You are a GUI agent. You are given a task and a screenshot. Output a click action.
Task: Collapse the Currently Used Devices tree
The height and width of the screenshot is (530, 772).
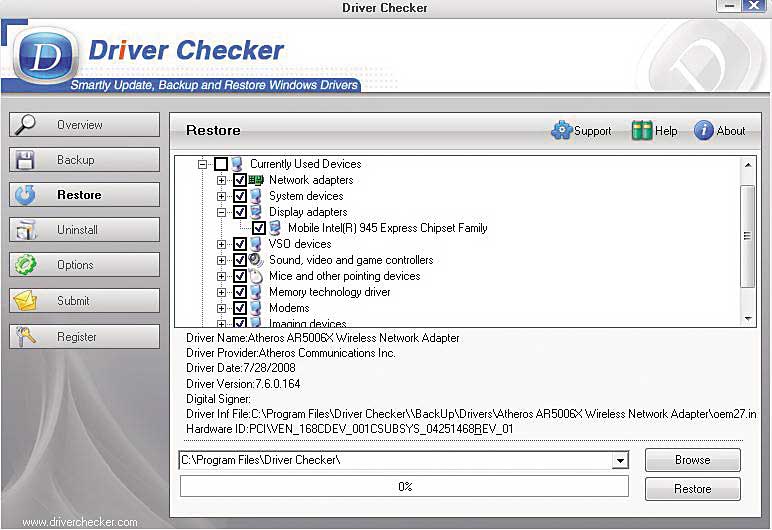(202, 164)
